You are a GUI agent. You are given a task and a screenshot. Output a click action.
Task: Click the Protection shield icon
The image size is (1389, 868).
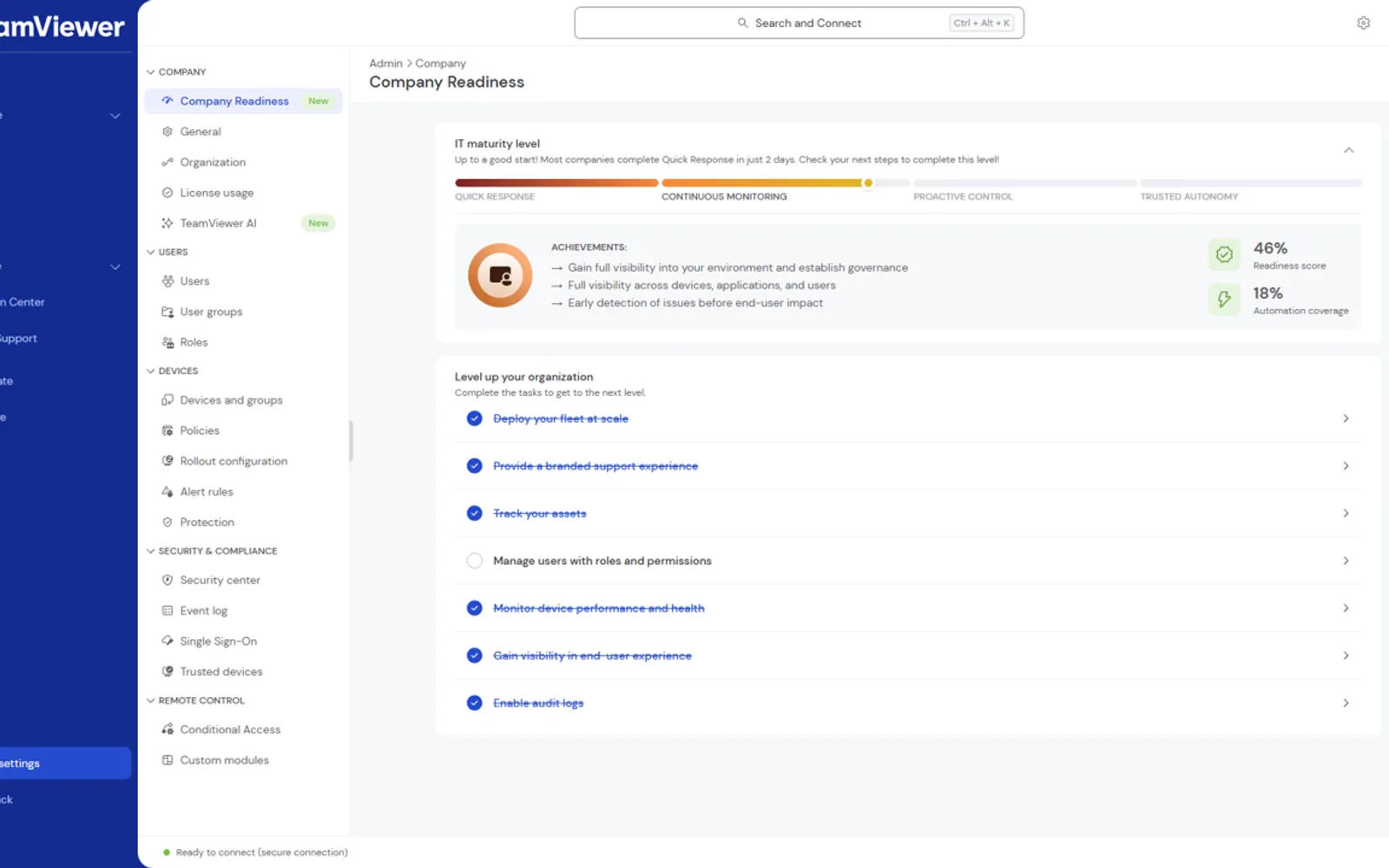tap(168, 523)
